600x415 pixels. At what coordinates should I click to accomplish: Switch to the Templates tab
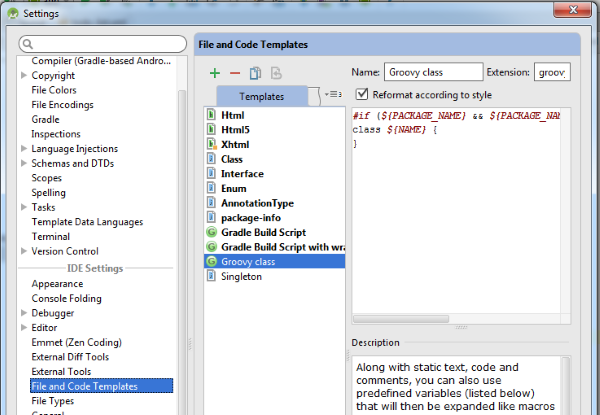point(262,96)
